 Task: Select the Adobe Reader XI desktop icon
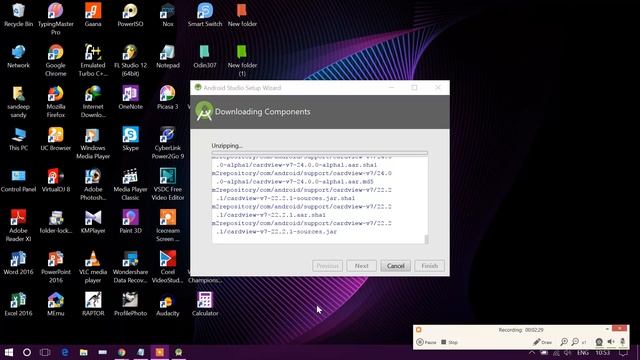click(x=18, y=226)
